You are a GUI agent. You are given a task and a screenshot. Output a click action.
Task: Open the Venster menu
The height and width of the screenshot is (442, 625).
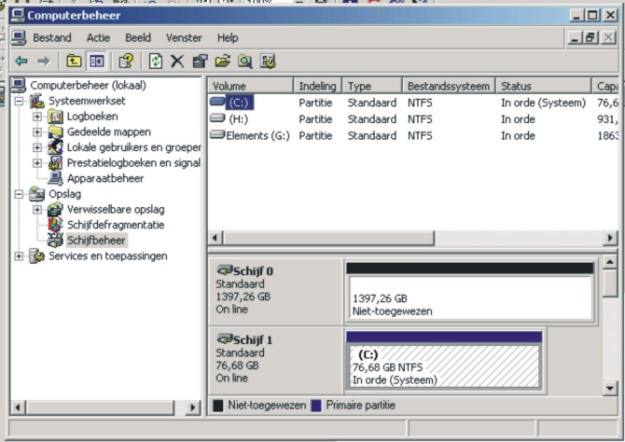tap(184, 38)
